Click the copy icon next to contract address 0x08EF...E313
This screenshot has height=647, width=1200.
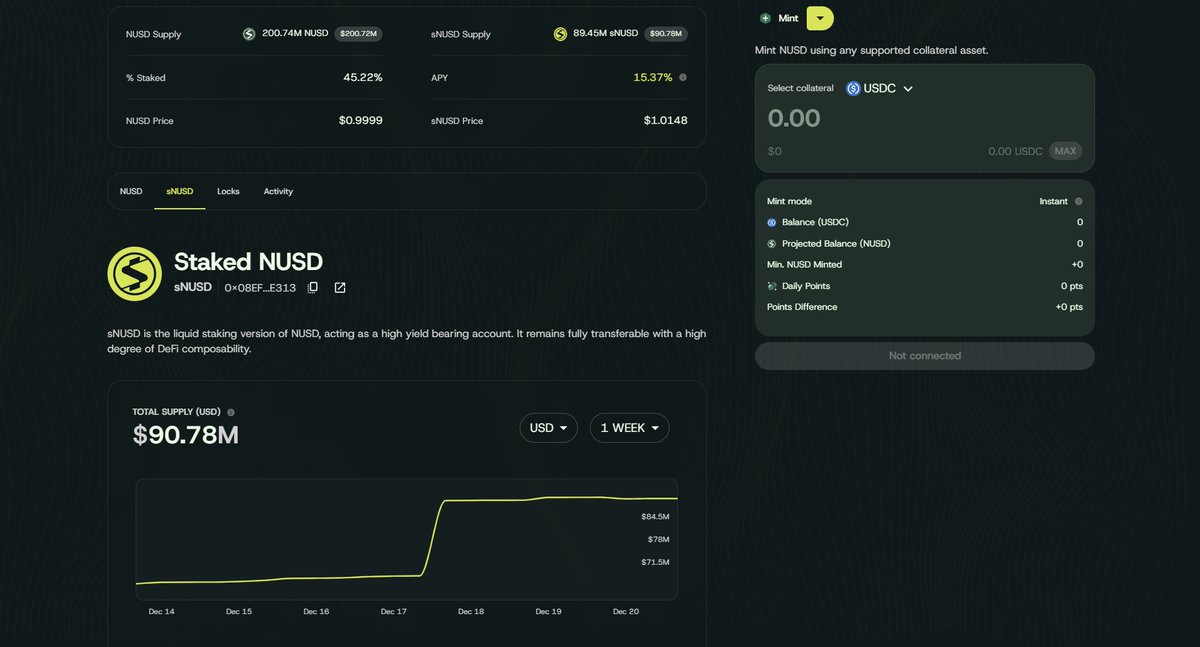tap(313, 287)
